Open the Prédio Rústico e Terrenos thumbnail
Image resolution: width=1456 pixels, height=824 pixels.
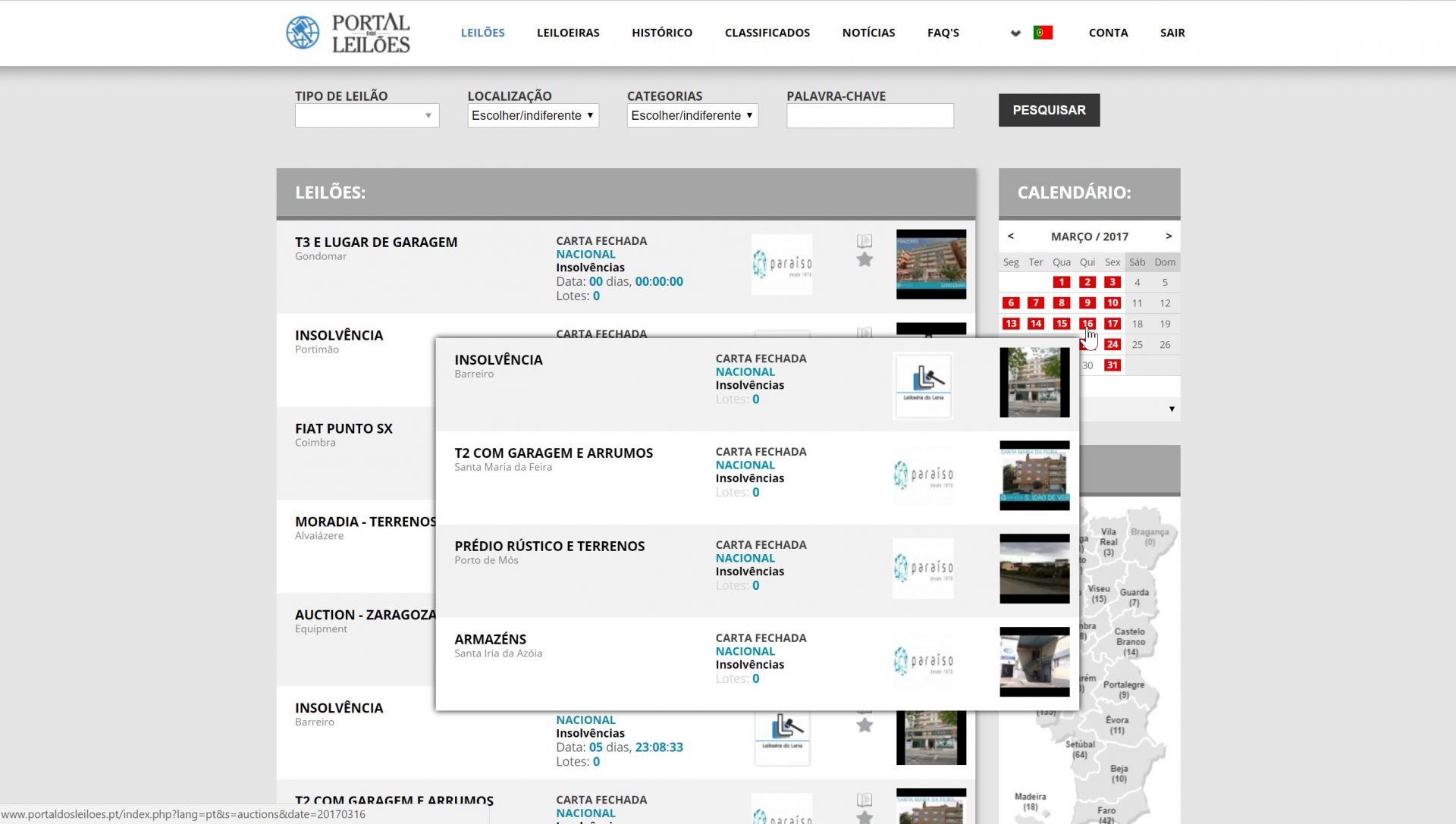[1034, 569]
